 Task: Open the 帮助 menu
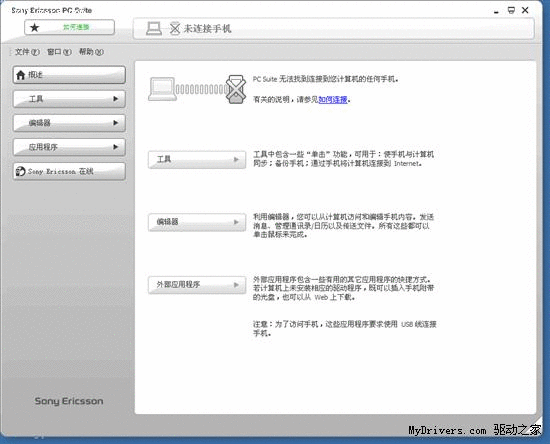(91, 52)
